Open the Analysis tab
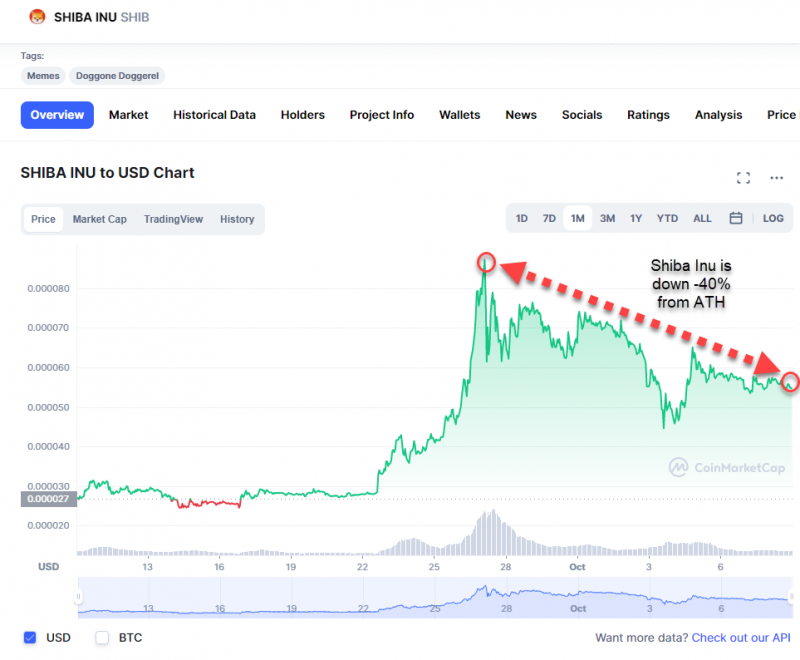Viewport: 800px width, 660px height. click(x=718, y=115)
